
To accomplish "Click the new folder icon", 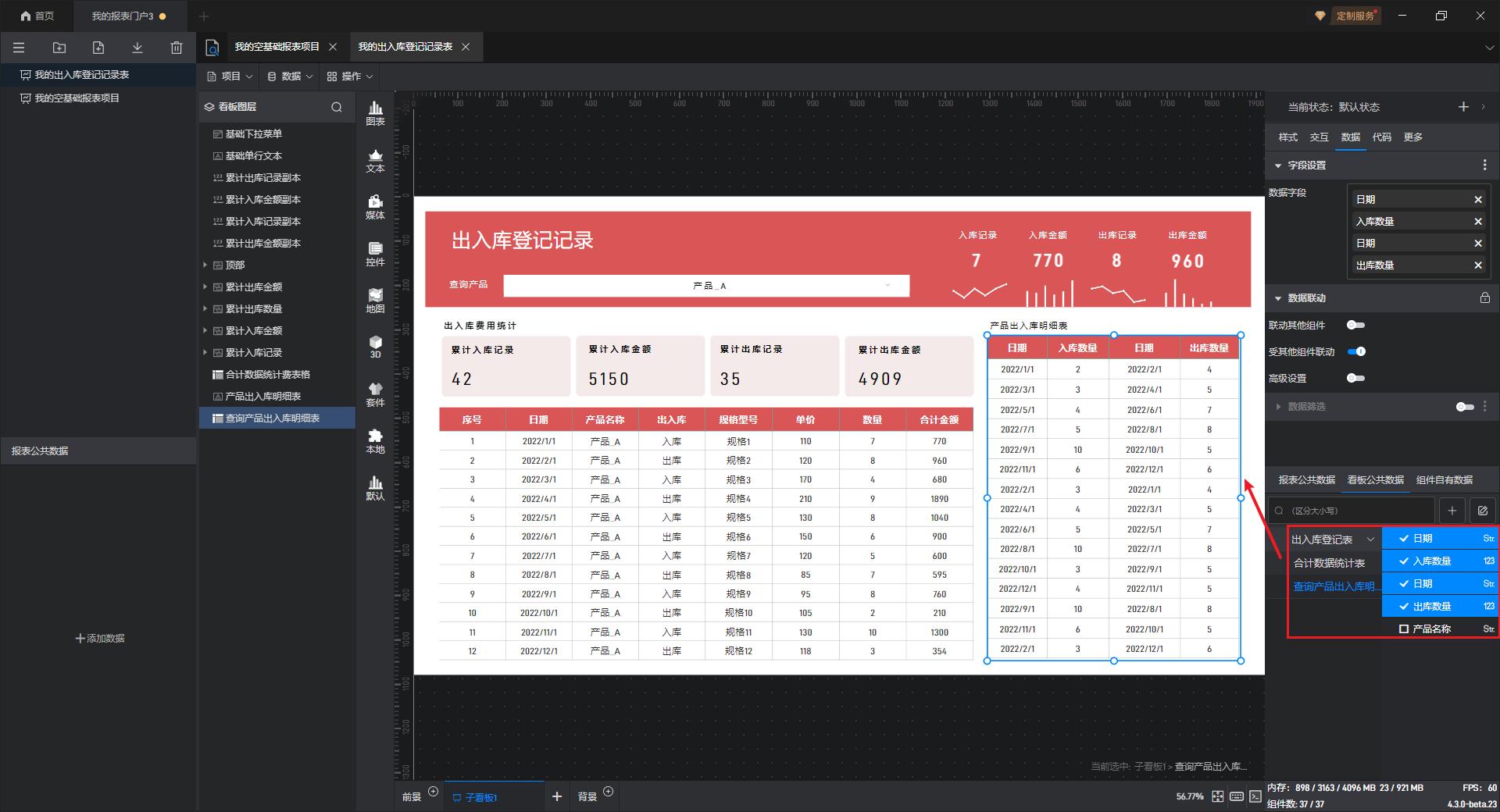I will (x=59, y=48).
